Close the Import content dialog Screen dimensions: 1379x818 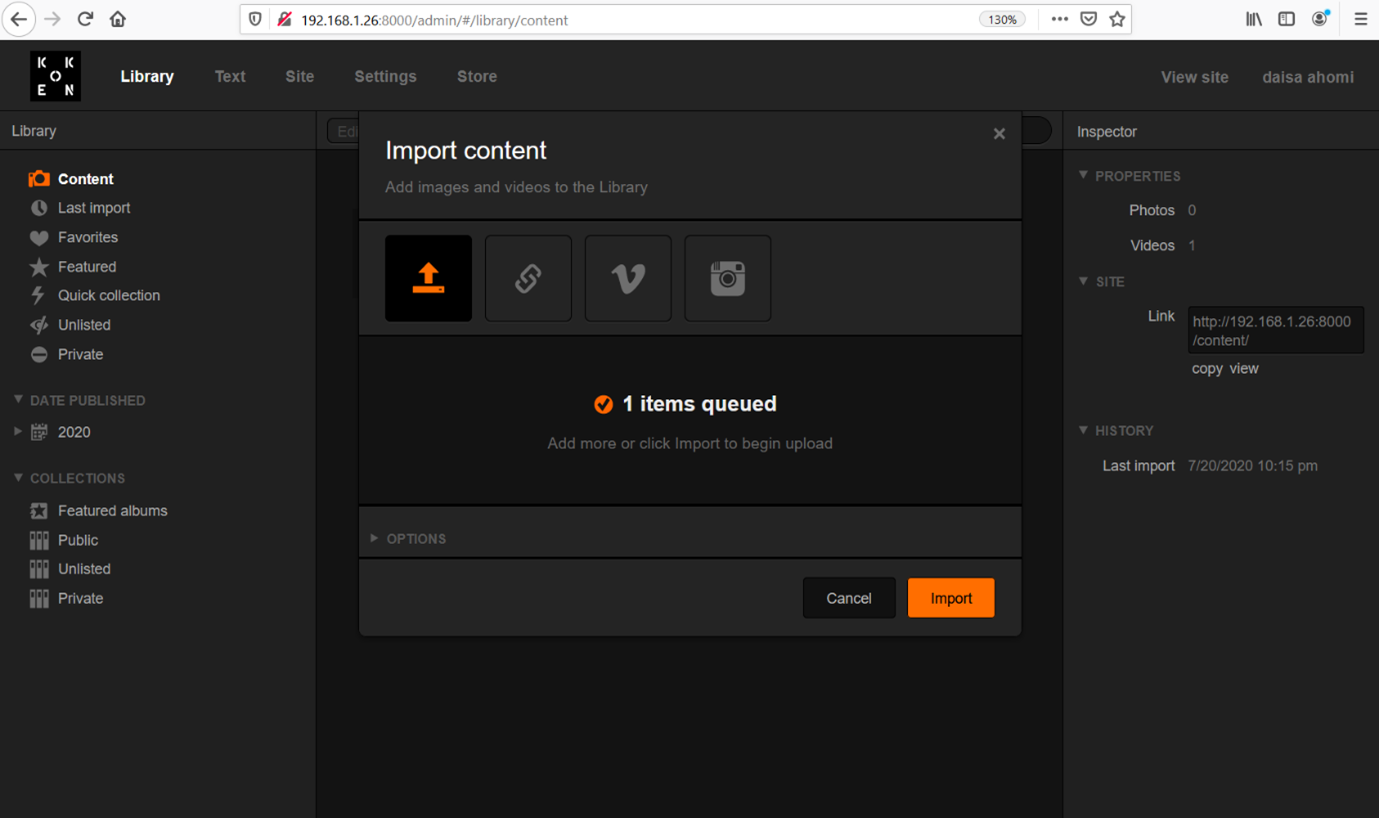tap(998, 134)
